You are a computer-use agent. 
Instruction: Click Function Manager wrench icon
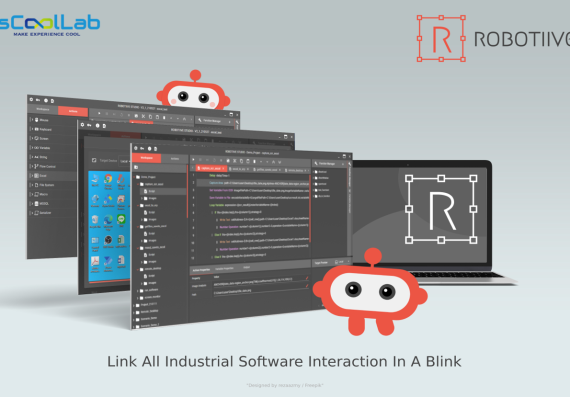[x=316, y=164]
